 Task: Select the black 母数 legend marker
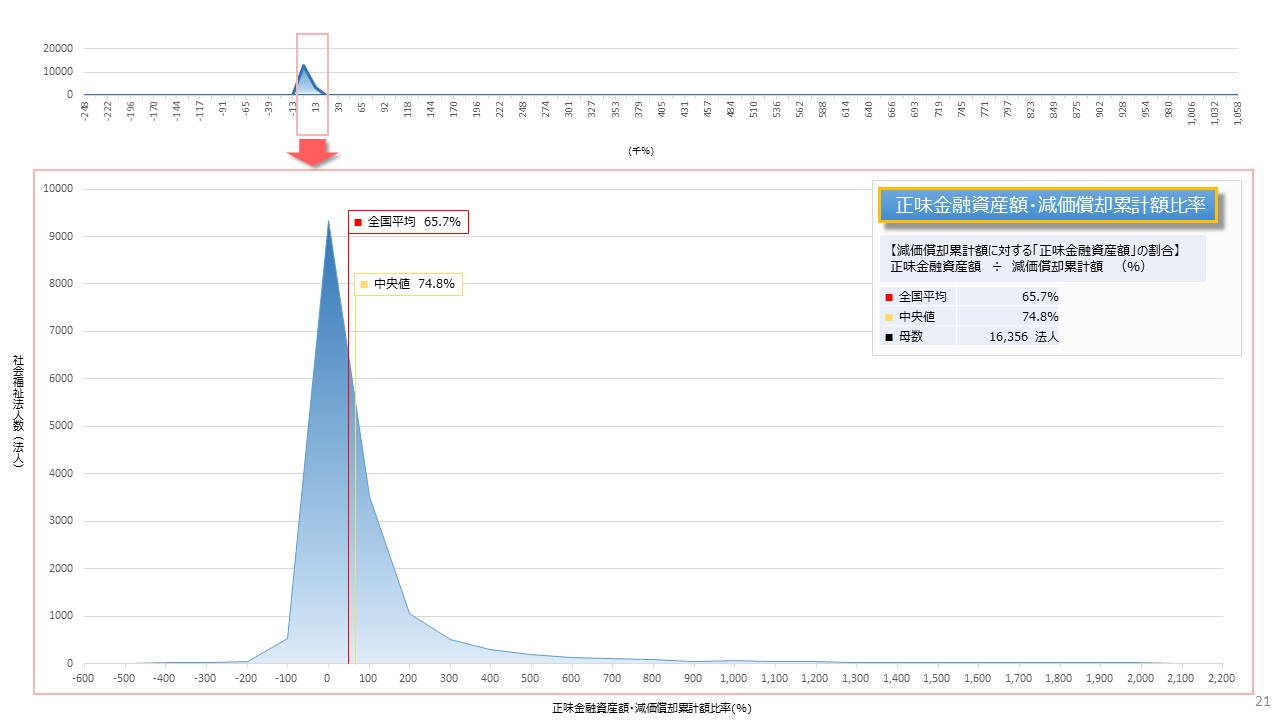887,337
